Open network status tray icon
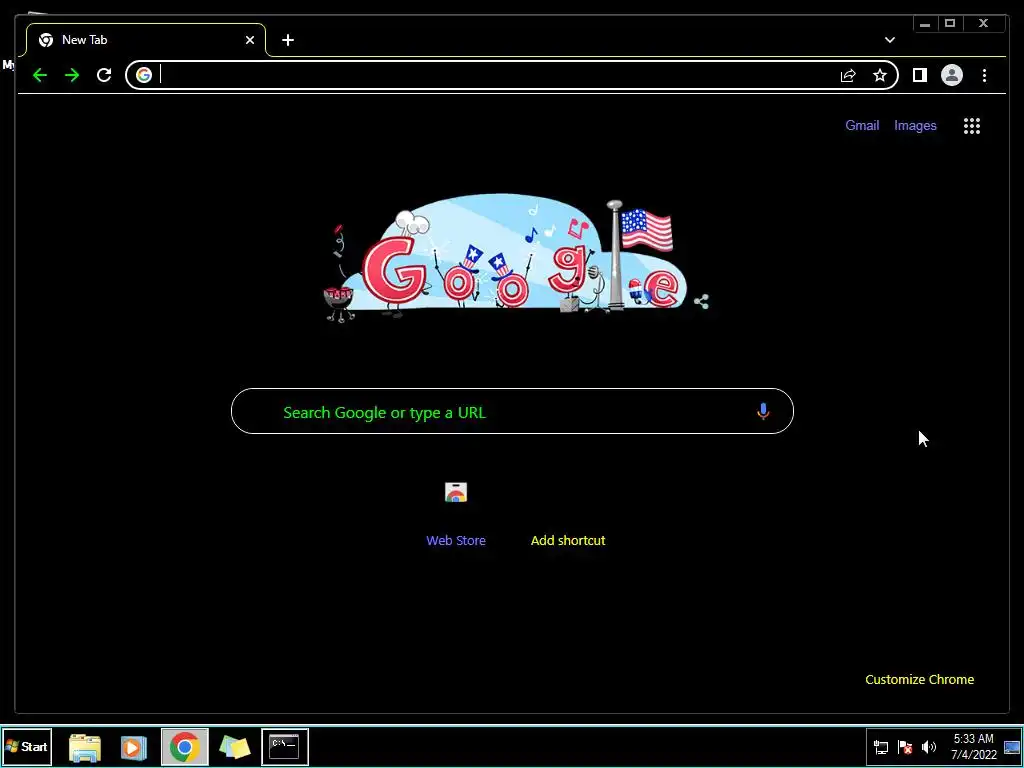The width and height of the screenshot is (1024, 768). tap(881, 747)
